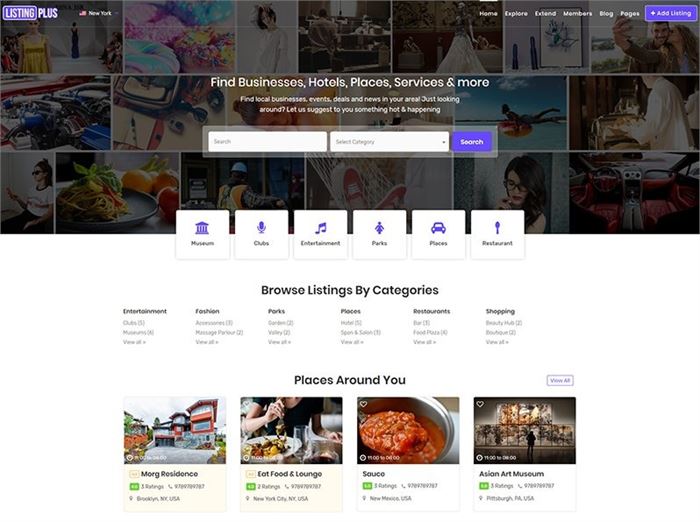Open the Pages menu
Viewport: 700px width, 522px height.
[x=629, y=14]
